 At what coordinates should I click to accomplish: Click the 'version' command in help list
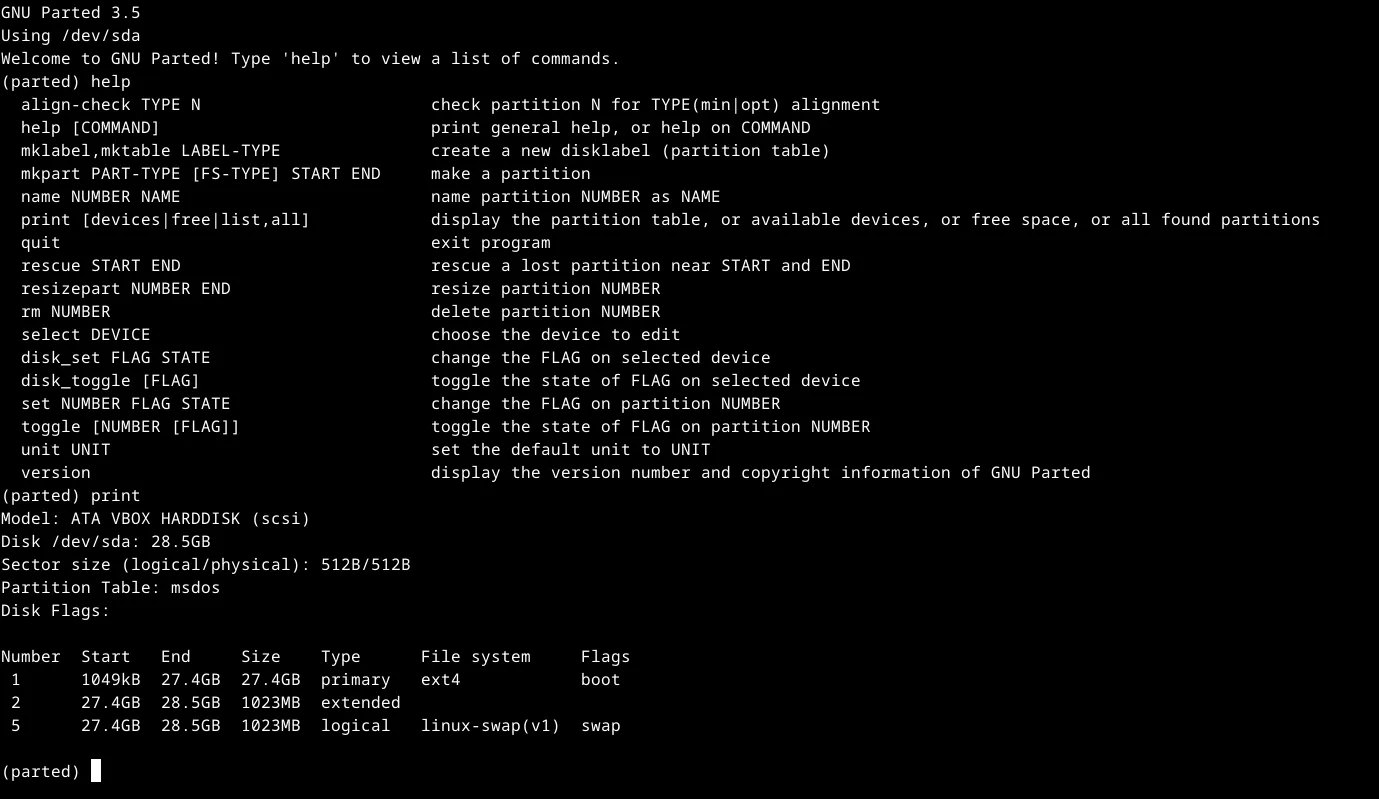[x=55, y=473]
